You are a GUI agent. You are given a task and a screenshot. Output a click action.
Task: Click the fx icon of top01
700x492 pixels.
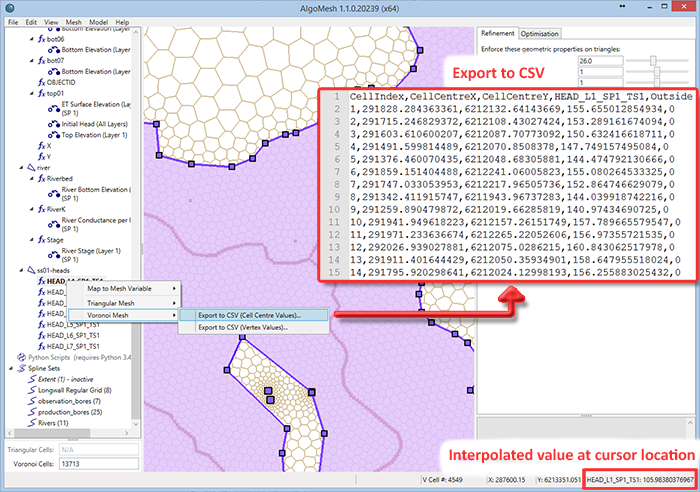(x=42, y=93)
